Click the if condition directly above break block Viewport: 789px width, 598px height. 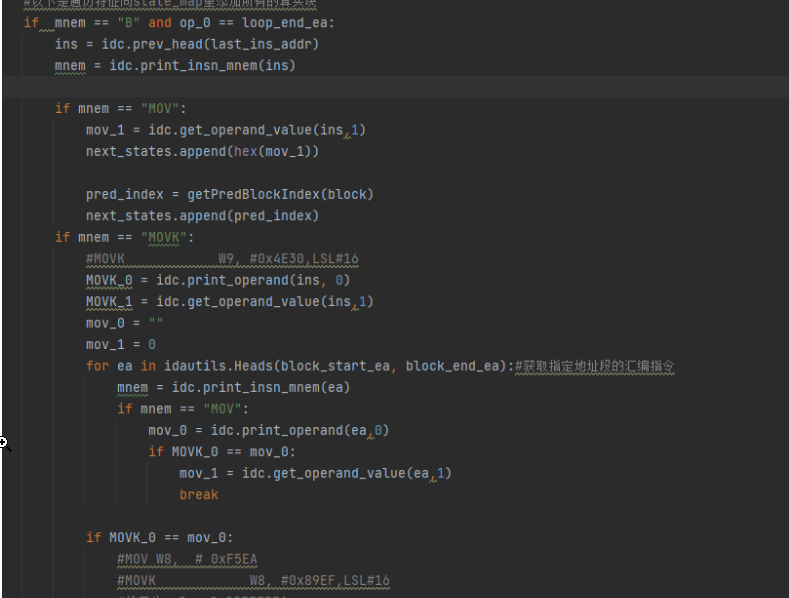pyautogui.click(x=222, y=452)
